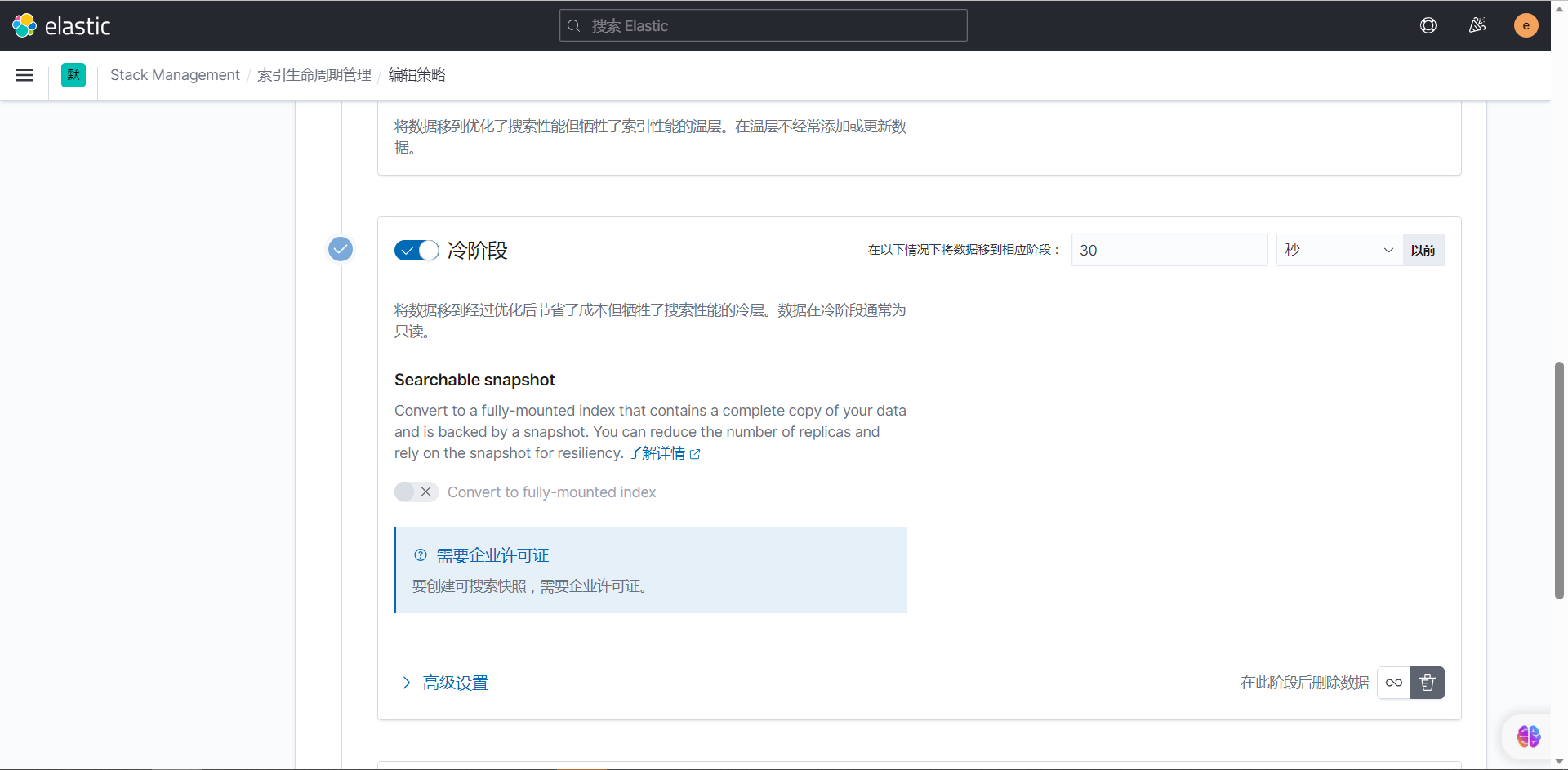Click the search magnifier icon
The width and height of the screenshot is (1568, 770).
click(574, 26)
